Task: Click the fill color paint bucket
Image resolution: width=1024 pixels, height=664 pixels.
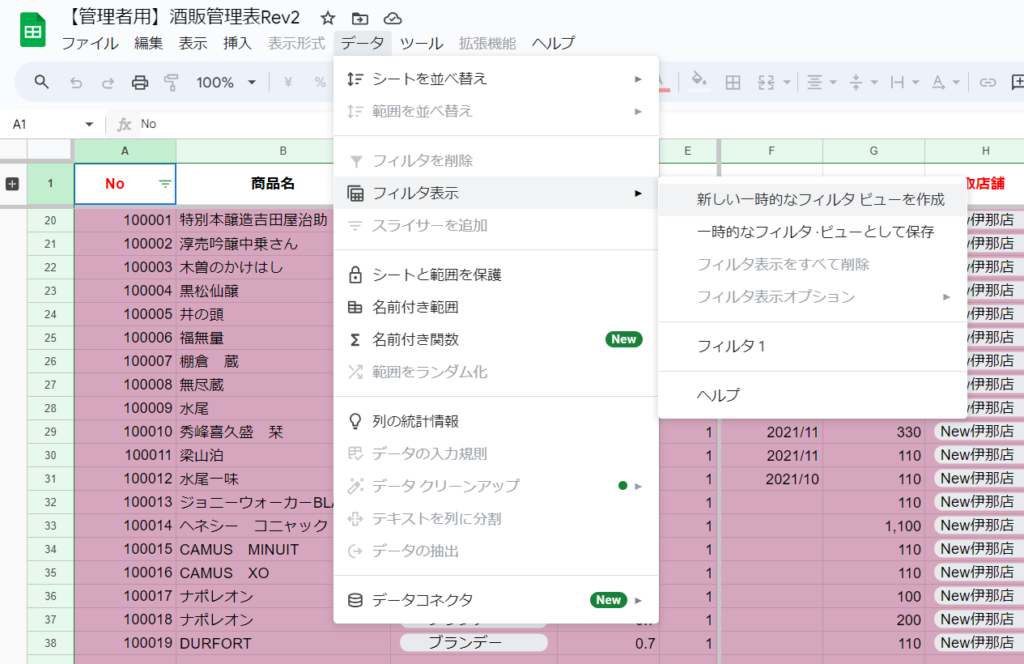Action: (699, 82)
